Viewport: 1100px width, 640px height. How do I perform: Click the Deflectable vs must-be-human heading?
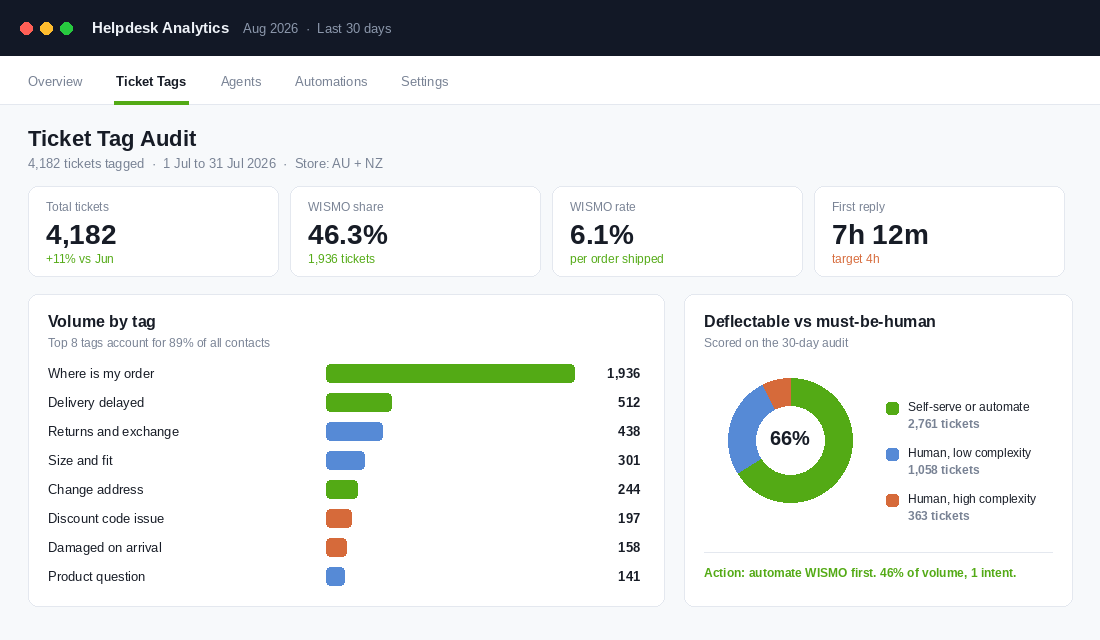click(x=819, y=321)
